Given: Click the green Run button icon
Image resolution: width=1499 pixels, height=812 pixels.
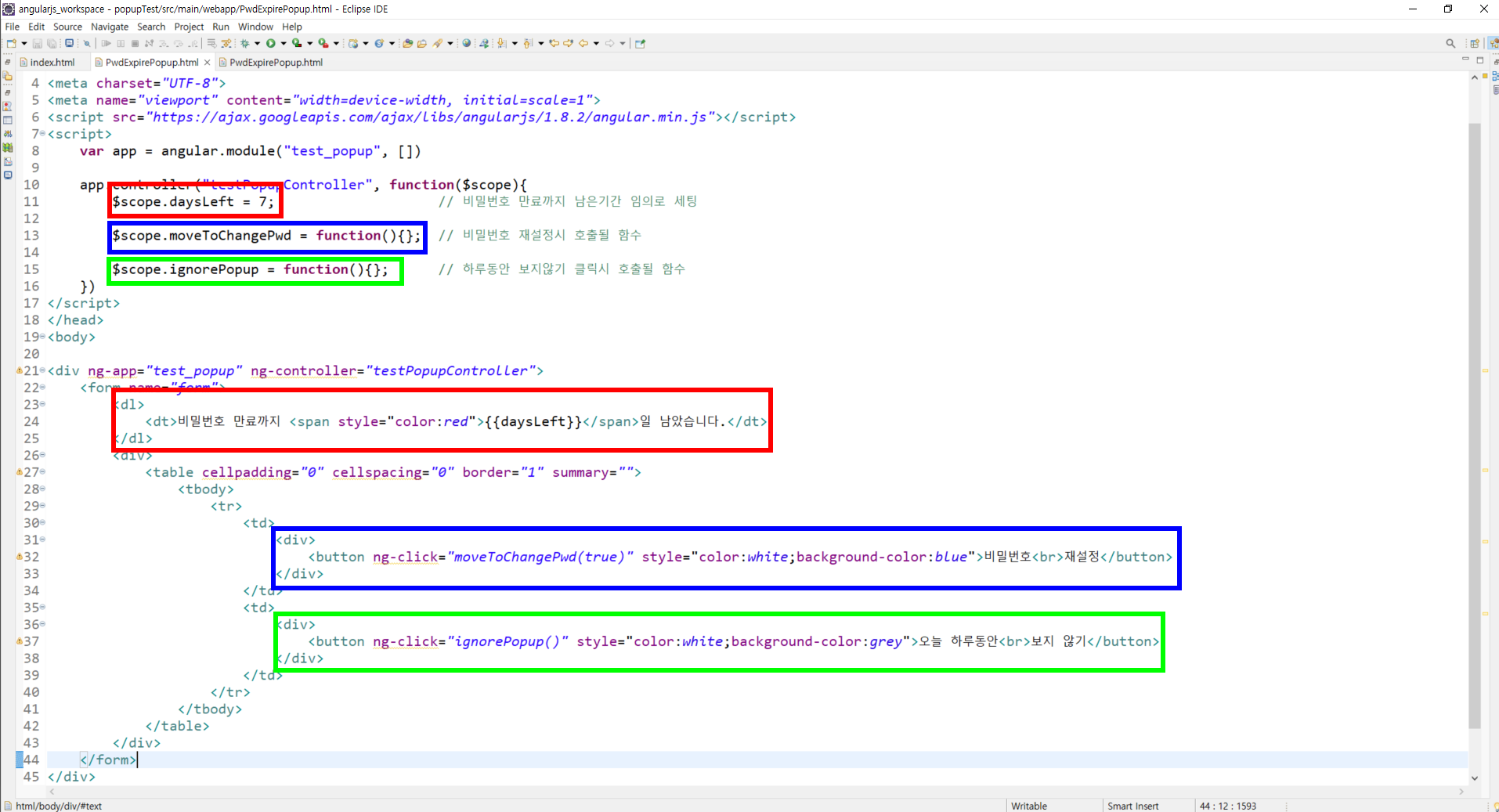Looking at the screenshot, I should [x=270, y=43].
